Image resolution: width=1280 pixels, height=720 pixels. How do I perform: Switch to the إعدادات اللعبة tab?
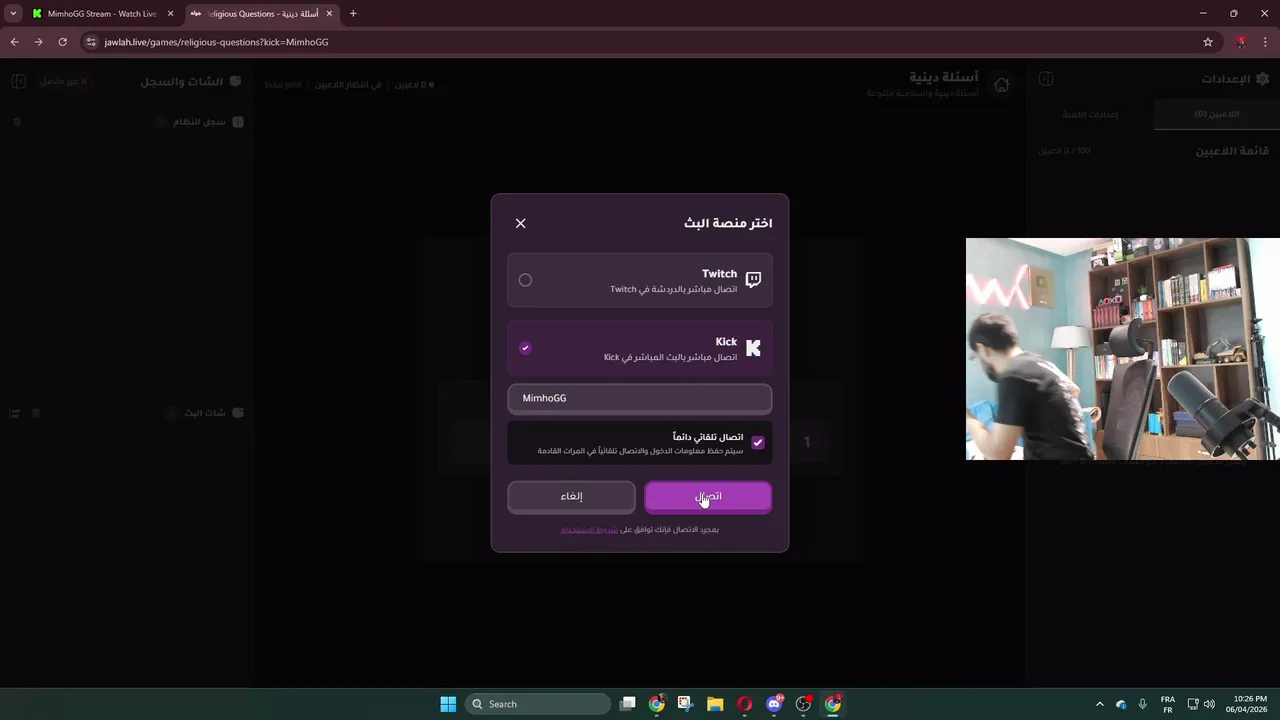1090,114
